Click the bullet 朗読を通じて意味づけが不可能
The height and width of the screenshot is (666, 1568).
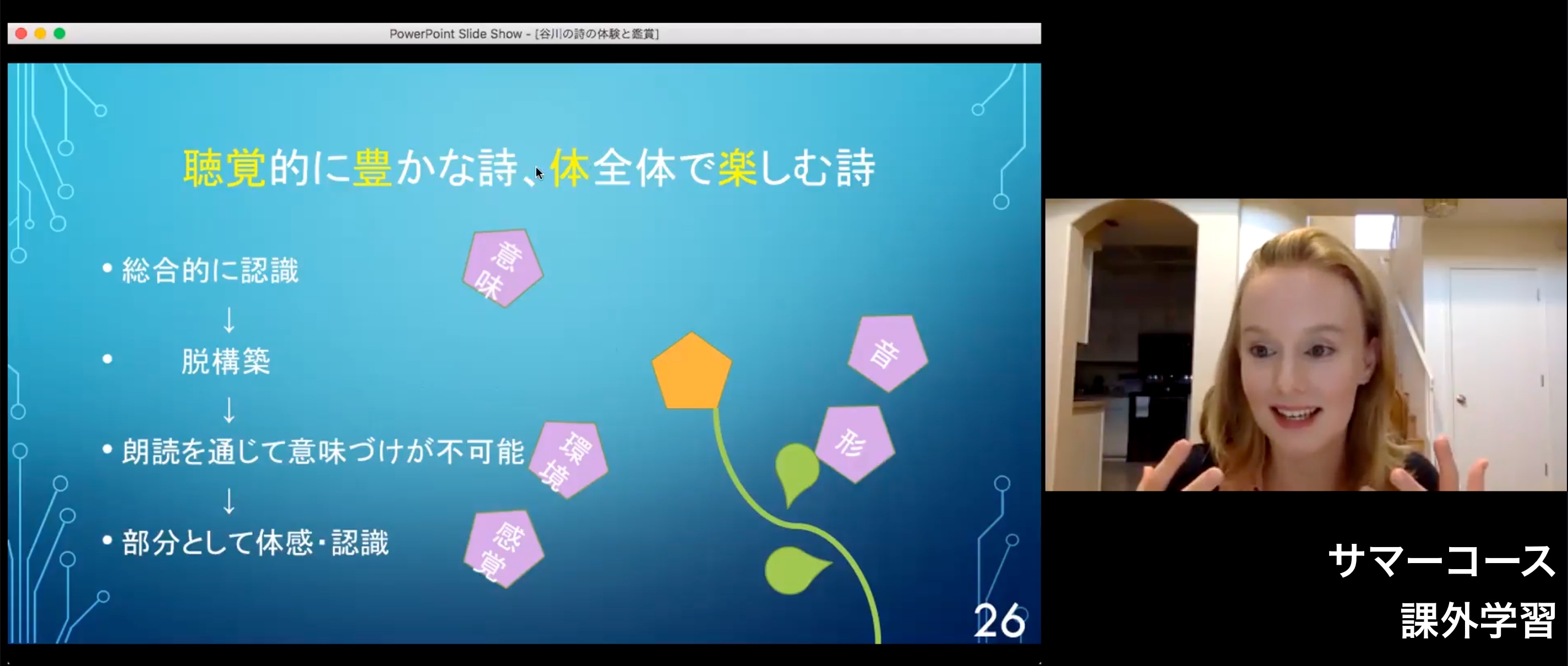pos(323,451)
